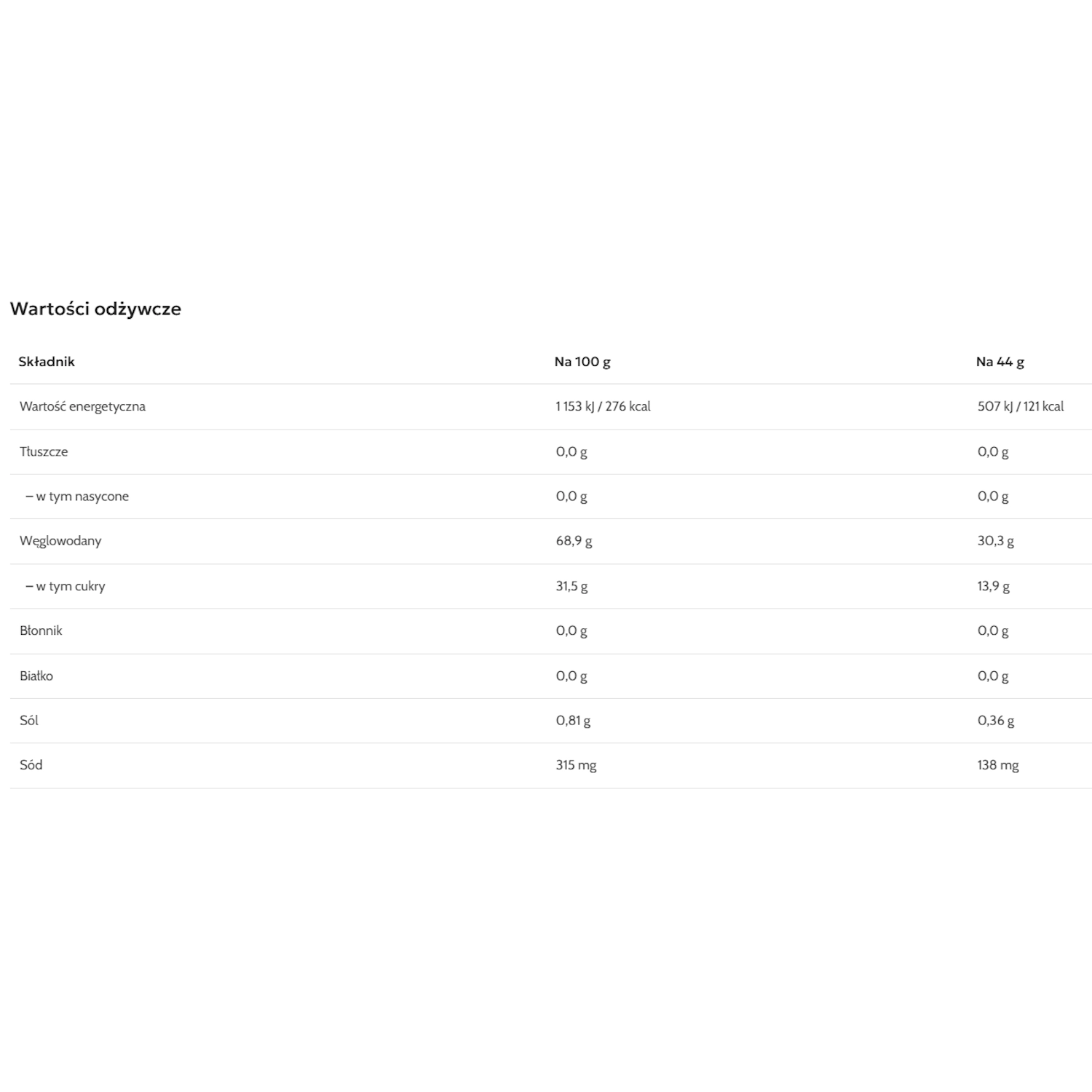The image size is (1092, 1092).
Task: Click the "68,9 g" carbohydrates value
Action: tap(574, 541)
